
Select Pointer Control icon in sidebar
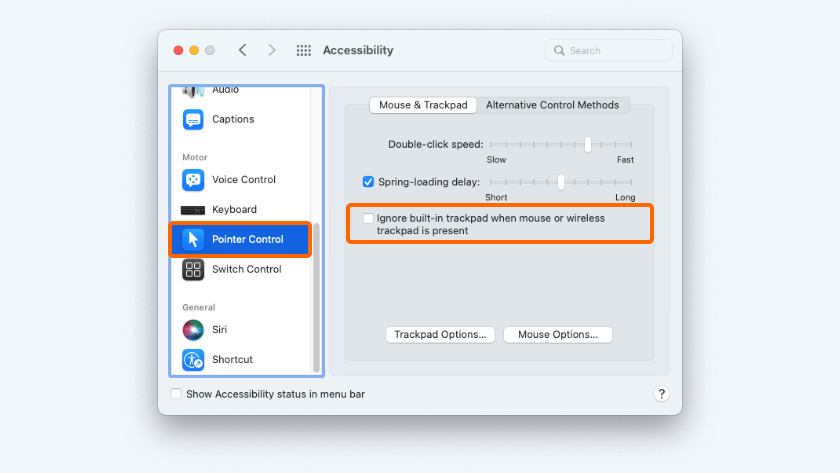[193, 240]
